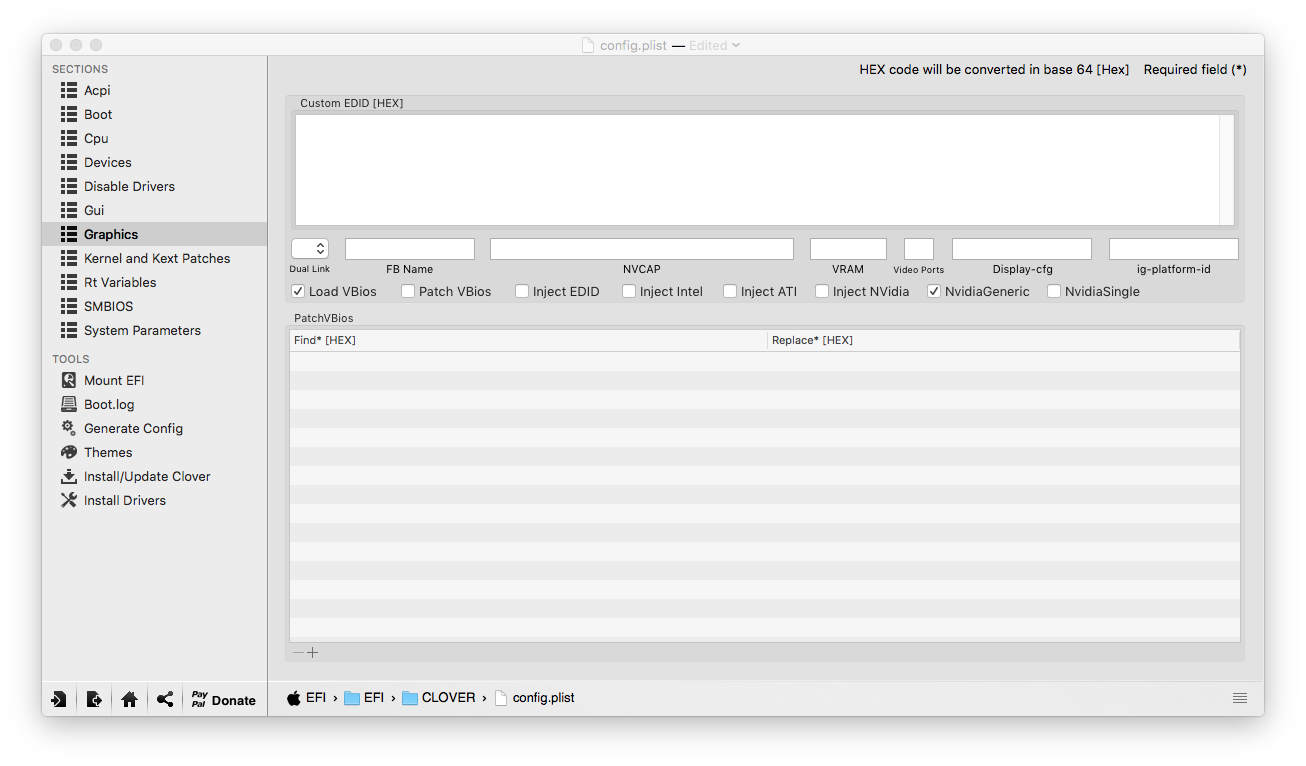Click the EFI folder in path bar
1306x766 pixels.
click(x=364, y=698)
